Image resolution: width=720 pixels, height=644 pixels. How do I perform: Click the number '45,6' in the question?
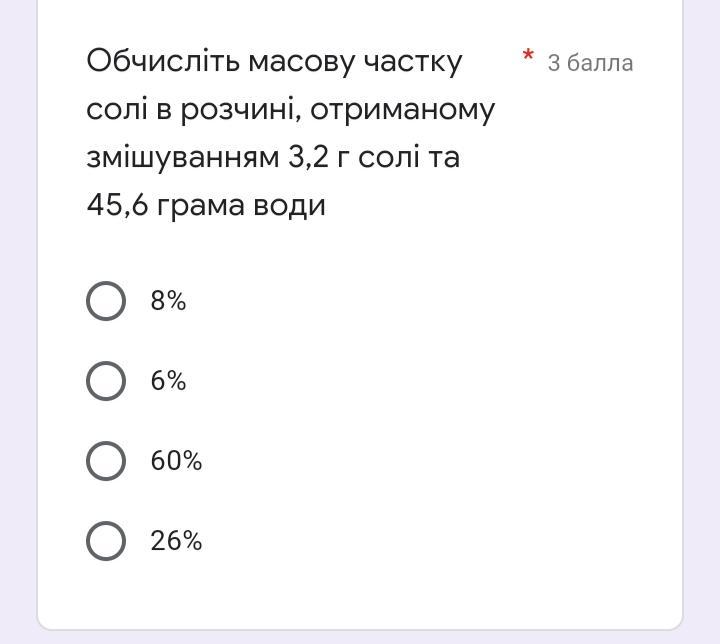point(117,205)
